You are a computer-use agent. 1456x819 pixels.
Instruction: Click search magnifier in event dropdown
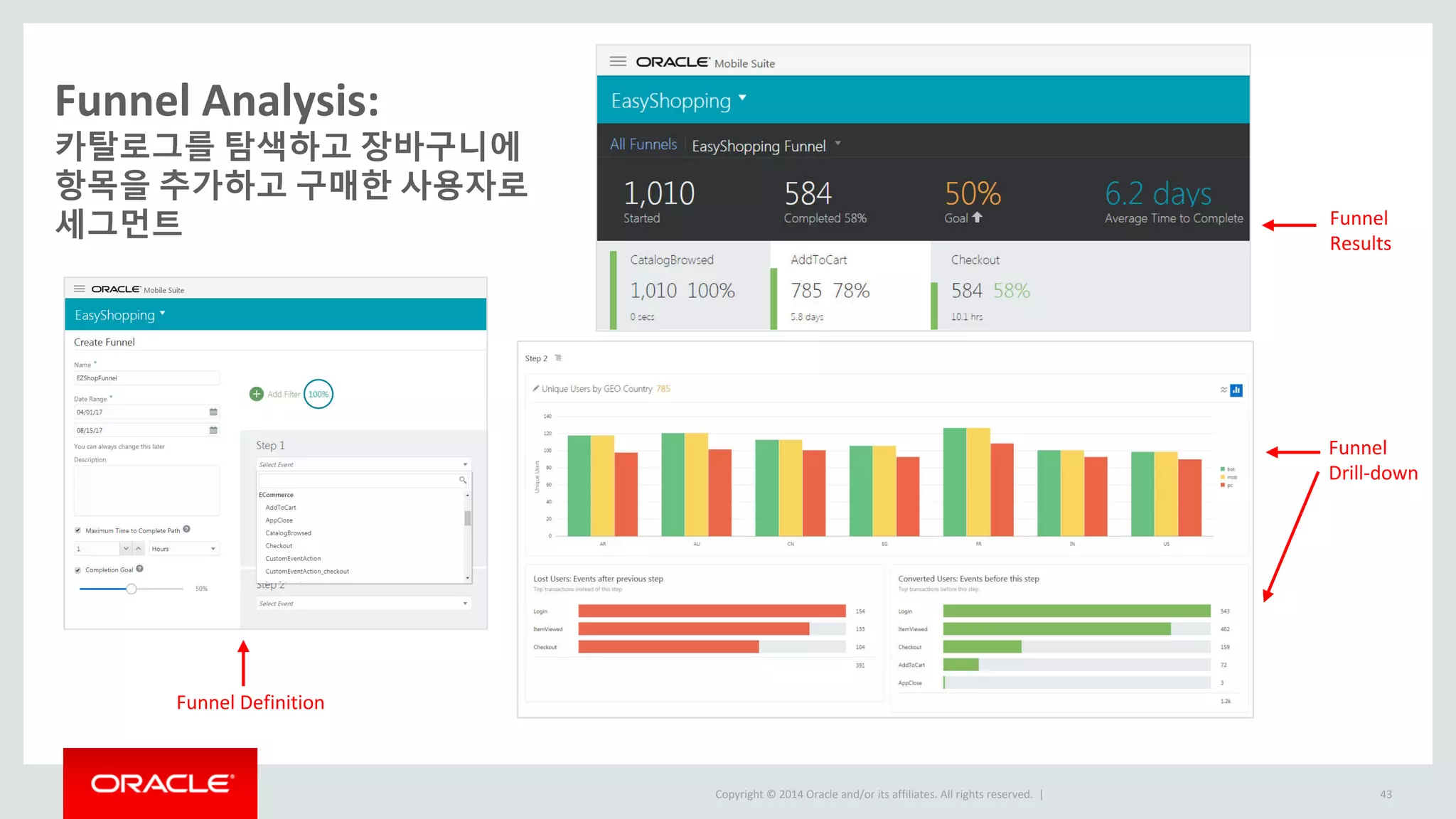pos(463,481)
